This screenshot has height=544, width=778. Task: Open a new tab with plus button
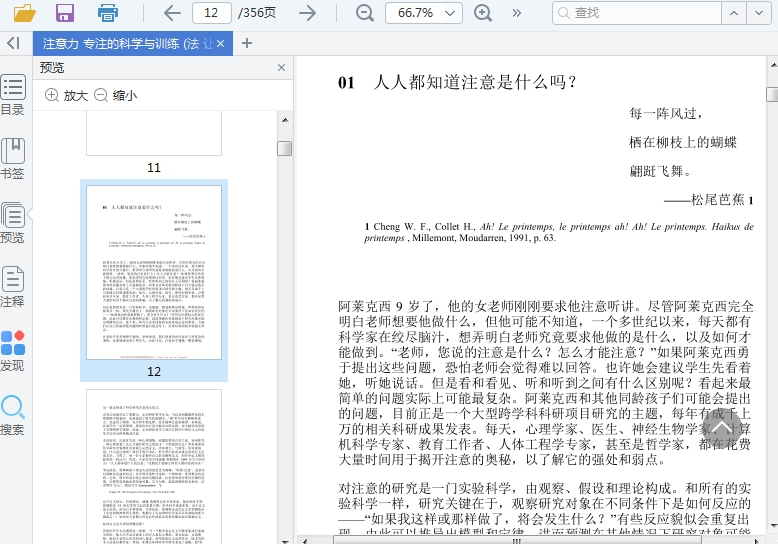click(248, 43)
